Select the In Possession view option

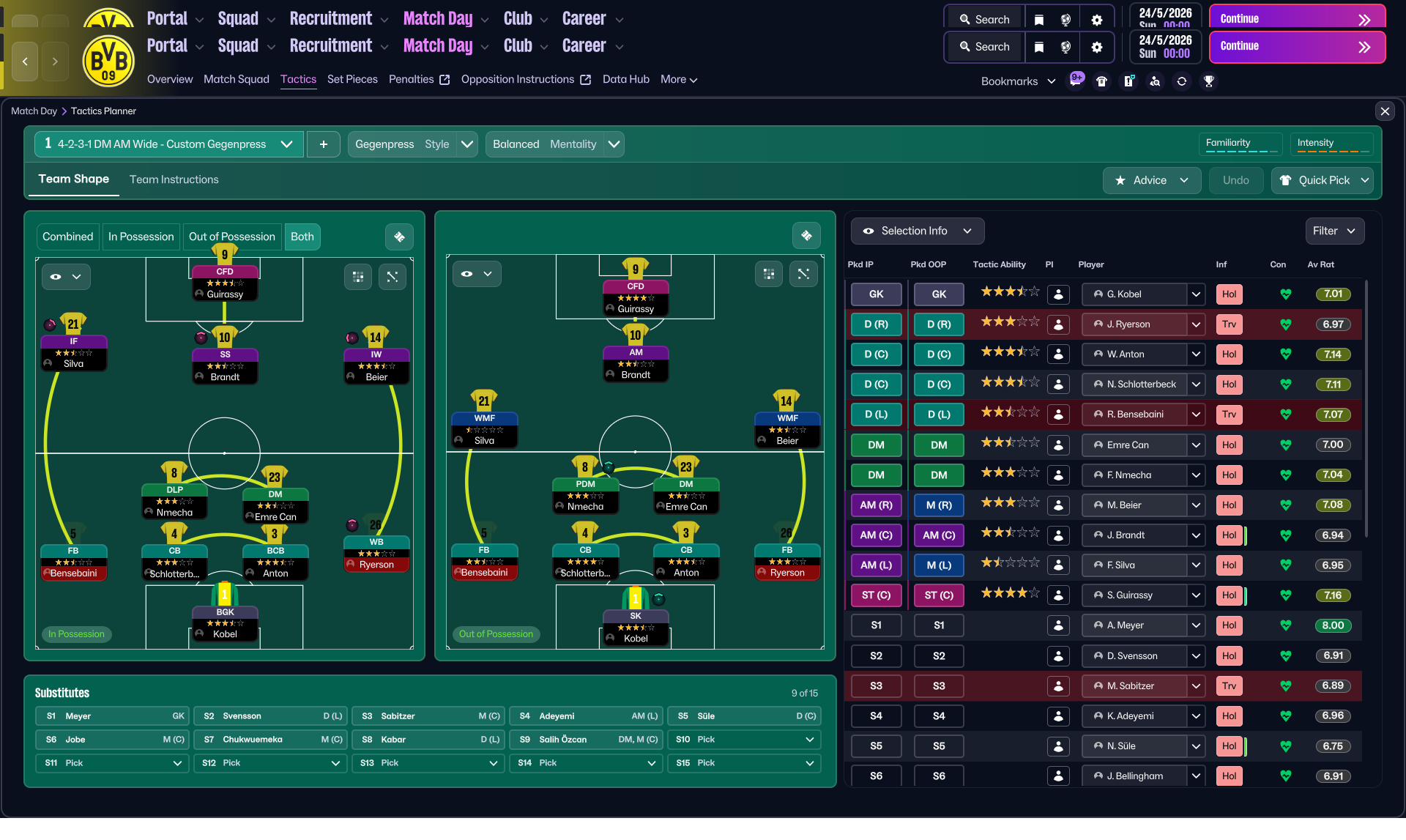tap(141, 237)
